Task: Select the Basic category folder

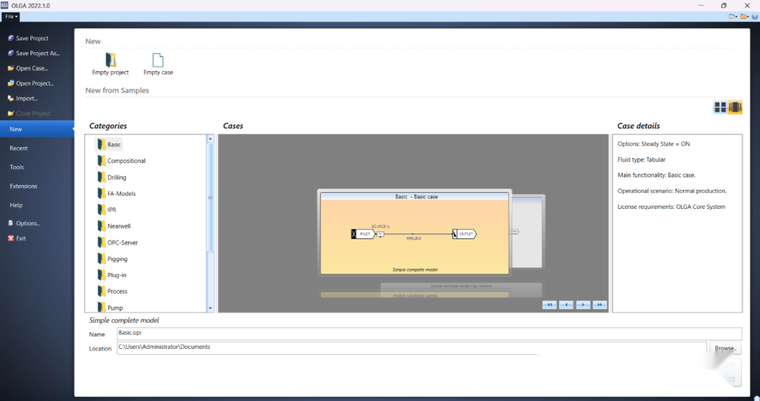Action: click(x=109, y=144)
